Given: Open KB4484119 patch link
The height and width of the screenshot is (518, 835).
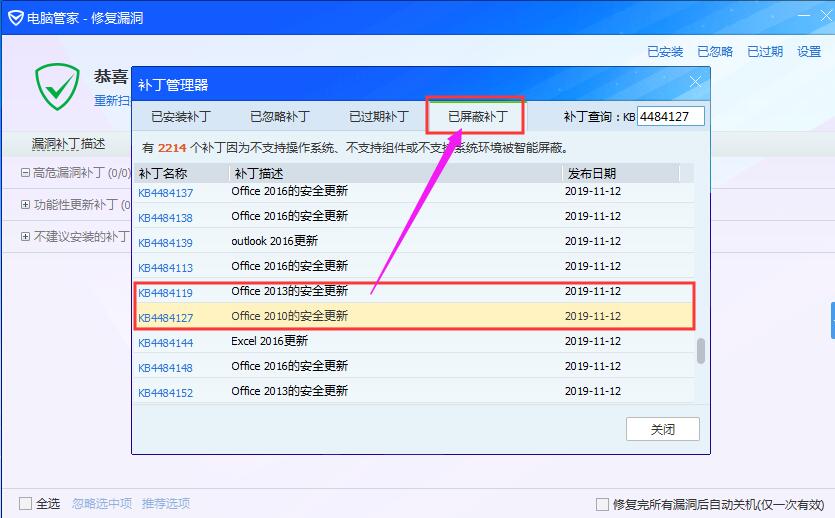Looking at the screenshot, I should click(166, 293).
